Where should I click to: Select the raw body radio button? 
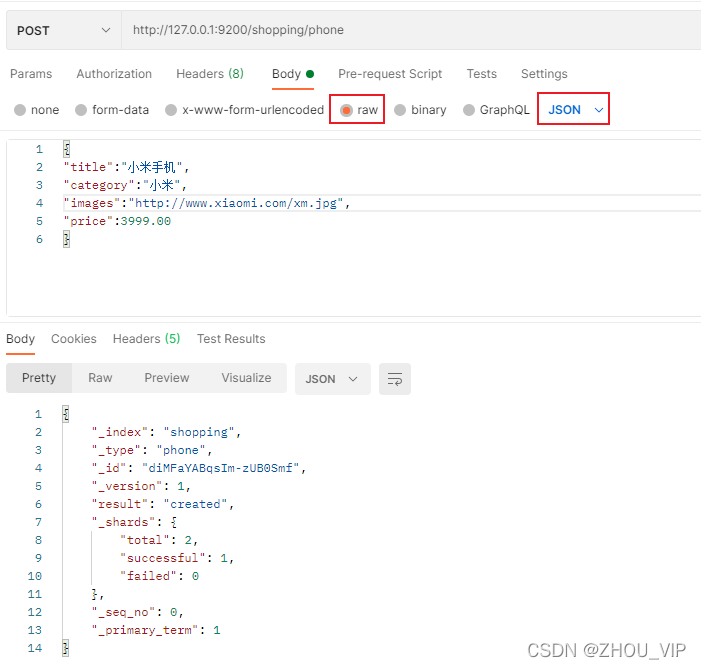[x=346, y=110]
